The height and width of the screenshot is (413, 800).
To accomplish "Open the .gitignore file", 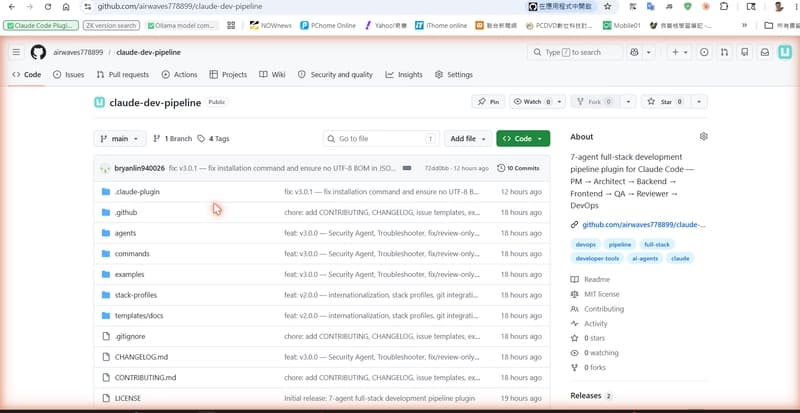I will point(130,336).
